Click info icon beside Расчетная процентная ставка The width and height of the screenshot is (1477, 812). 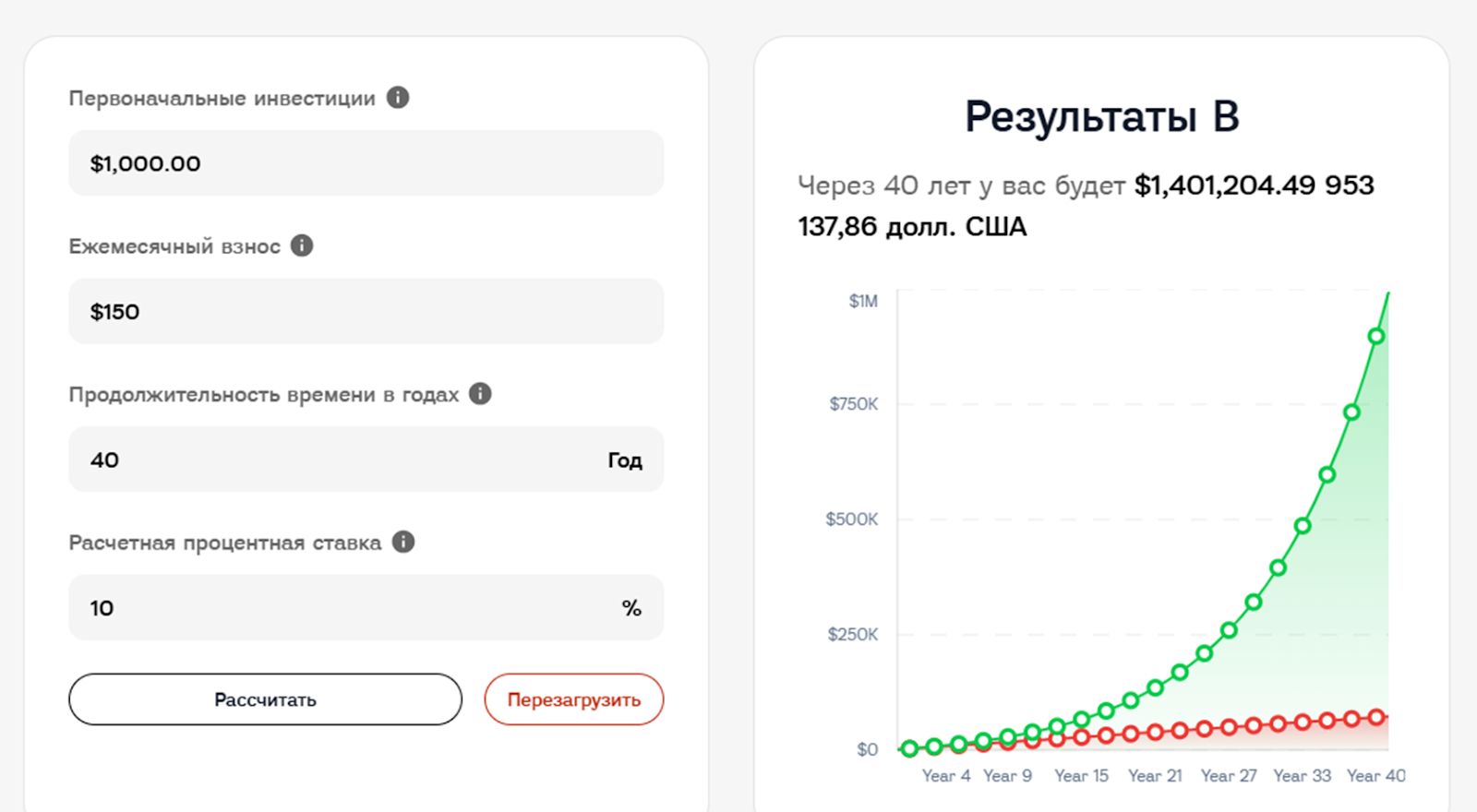(x=403, y=542)
